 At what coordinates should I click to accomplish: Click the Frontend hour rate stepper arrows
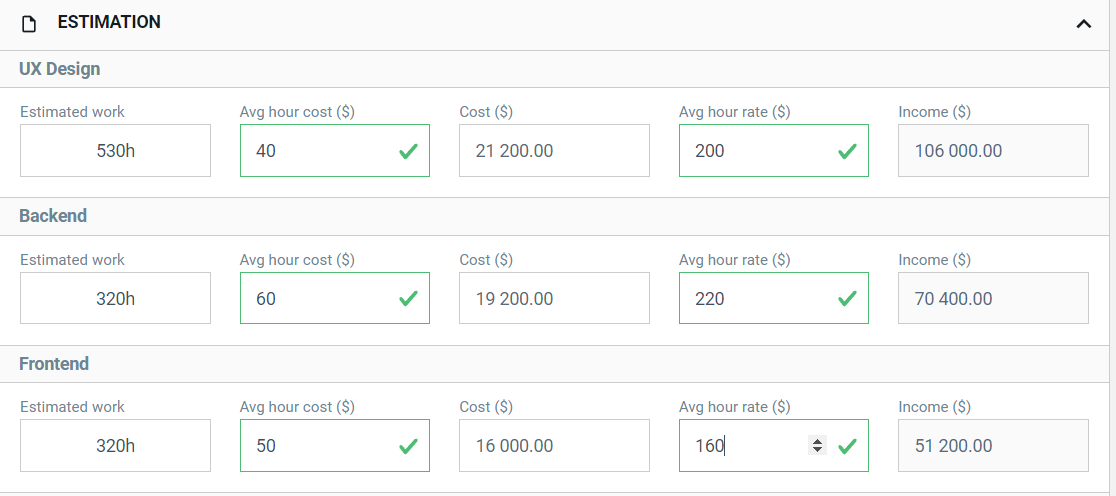[817, 446]
